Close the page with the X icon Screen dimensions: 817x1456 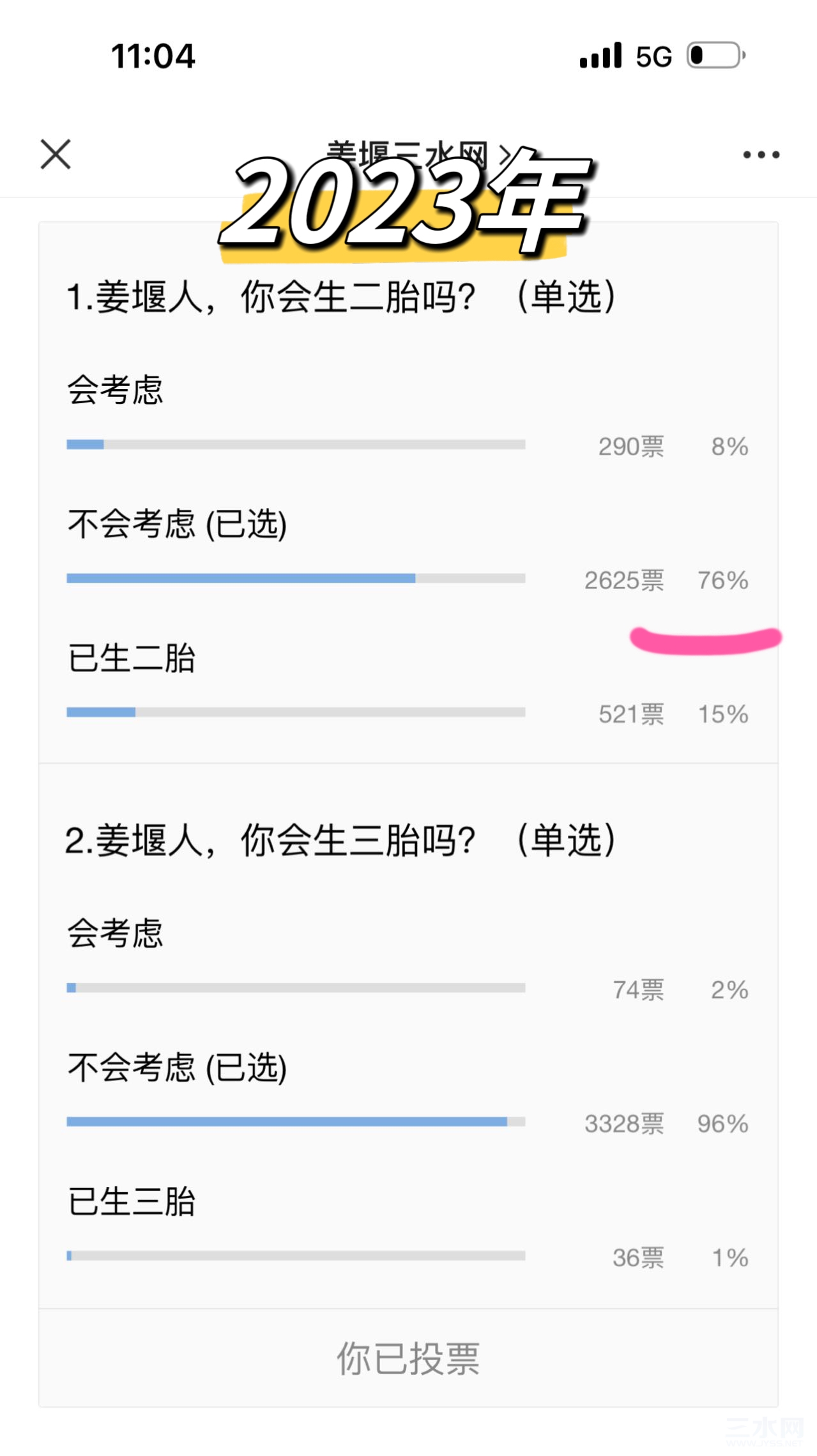(x=56, y=155)
